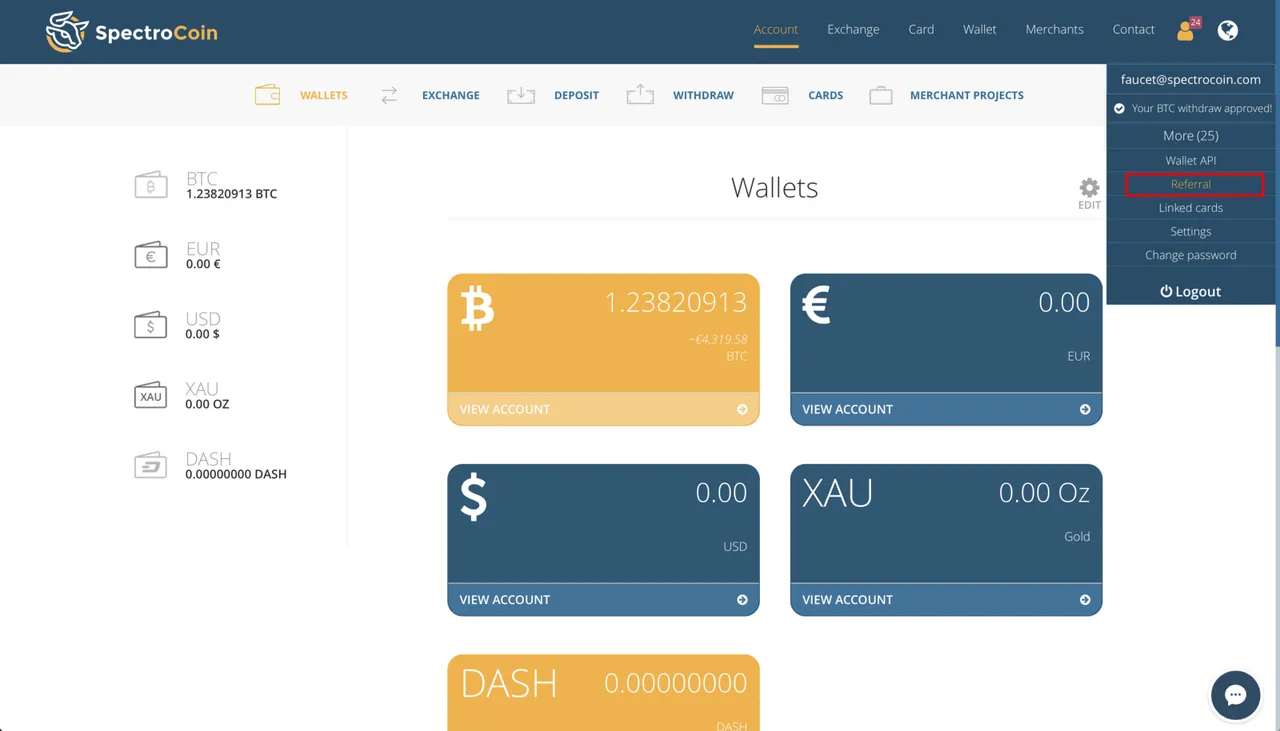Image resolution: width=1280 pixels, height=731 pixels.
Task: Open the Merchants top menu
Action: pyautogui.click(x=1054, y=30)
